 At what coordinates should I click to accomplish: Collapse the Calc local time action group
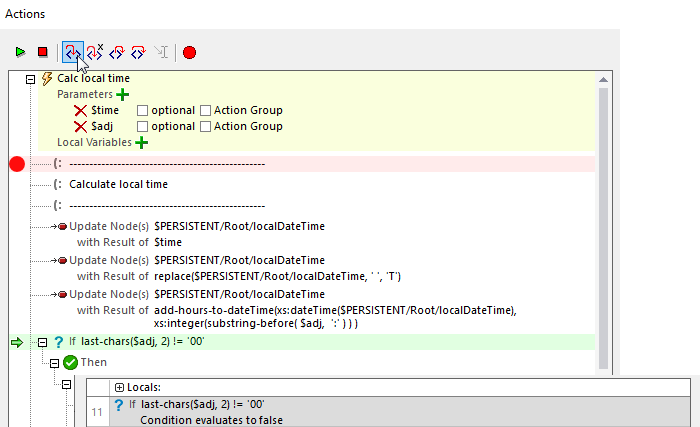point(30,79)
